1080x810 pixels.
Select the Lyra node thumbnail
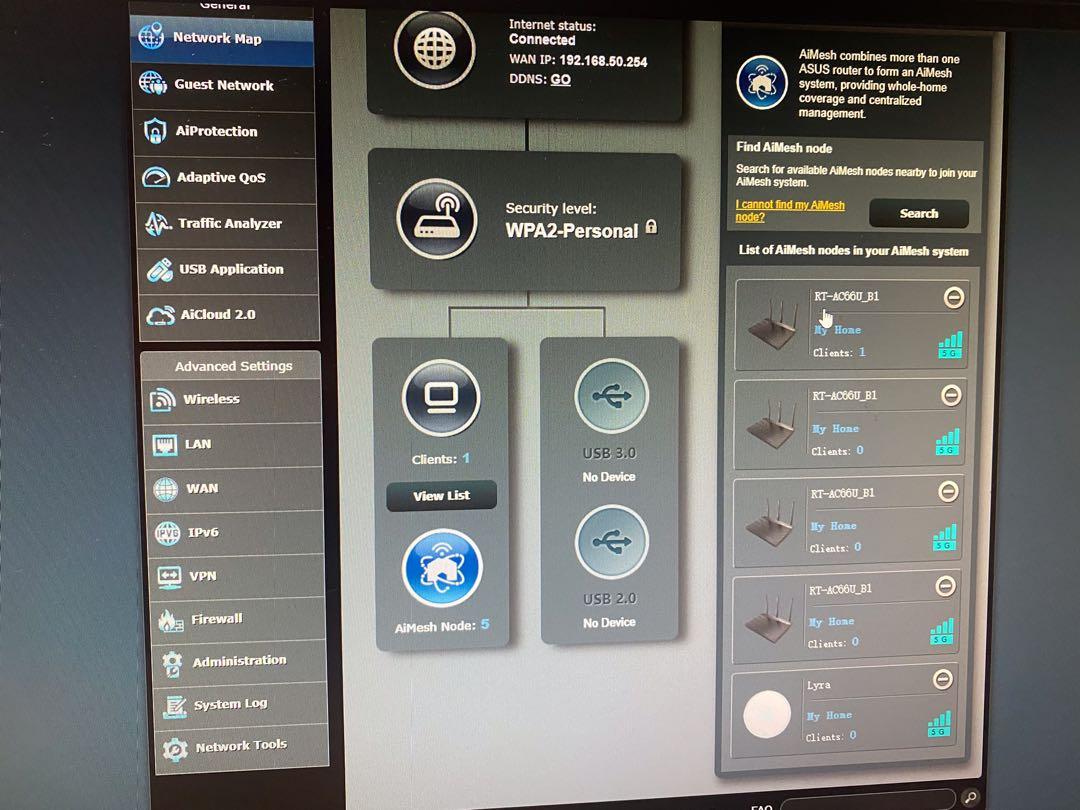tap(767, 714)
